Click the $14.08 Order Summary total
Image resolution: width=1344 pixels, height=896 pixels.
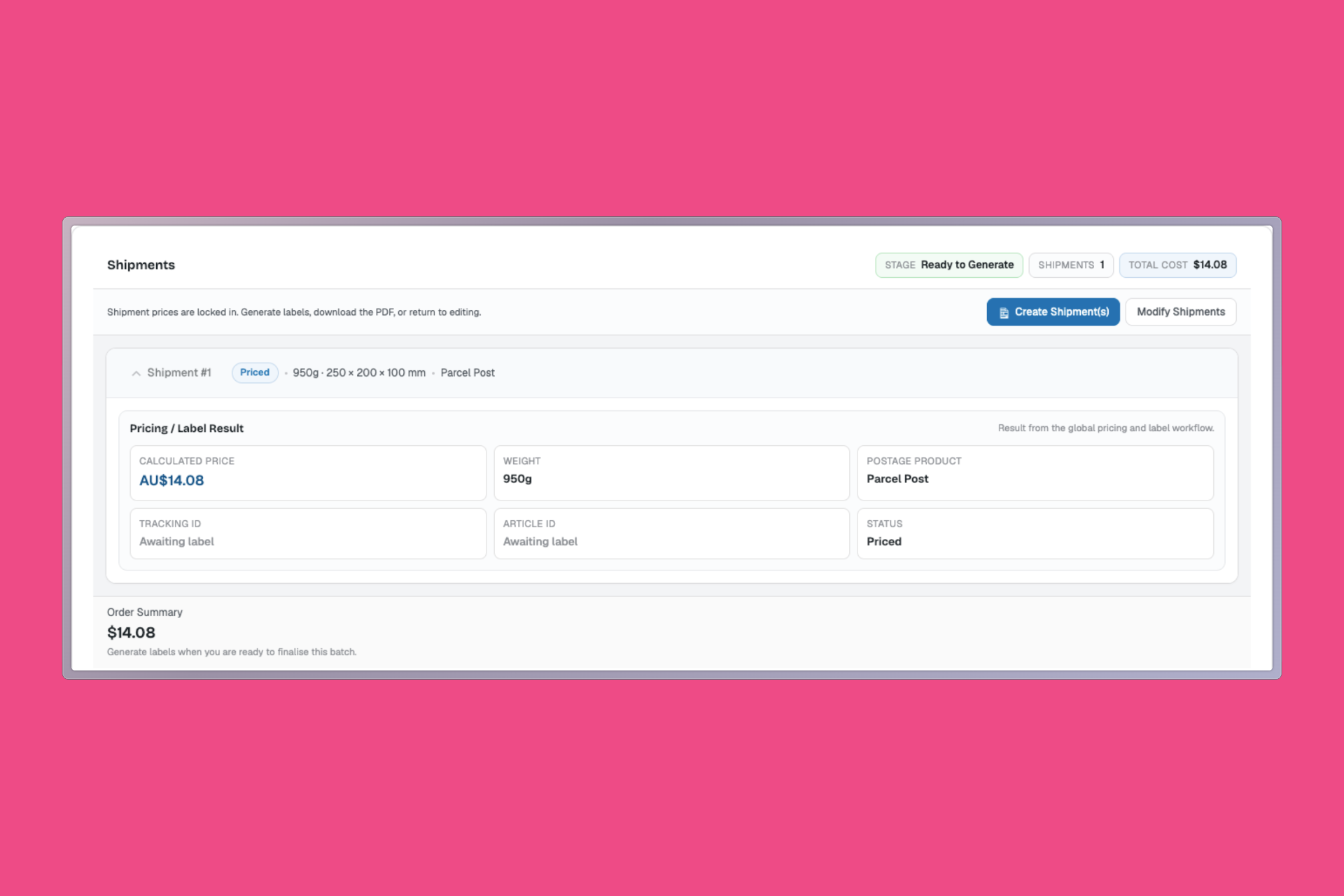tap(131, 633)
